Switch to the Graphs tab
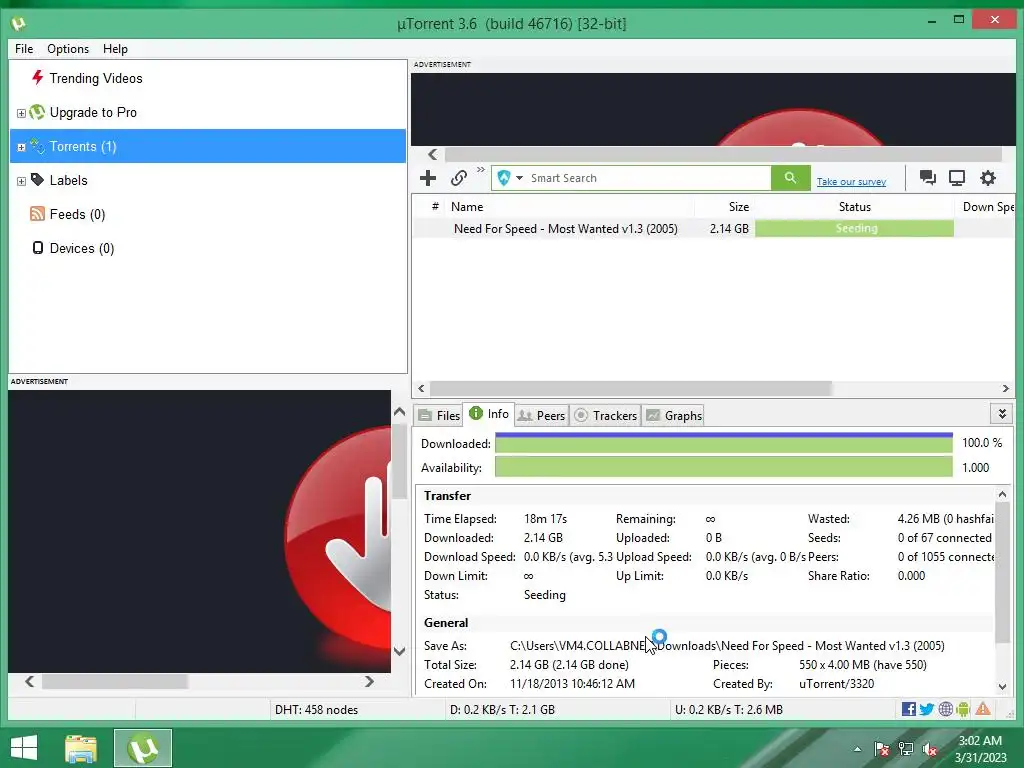Screen dimensions: 1024x768 click(x=674, y=415)
